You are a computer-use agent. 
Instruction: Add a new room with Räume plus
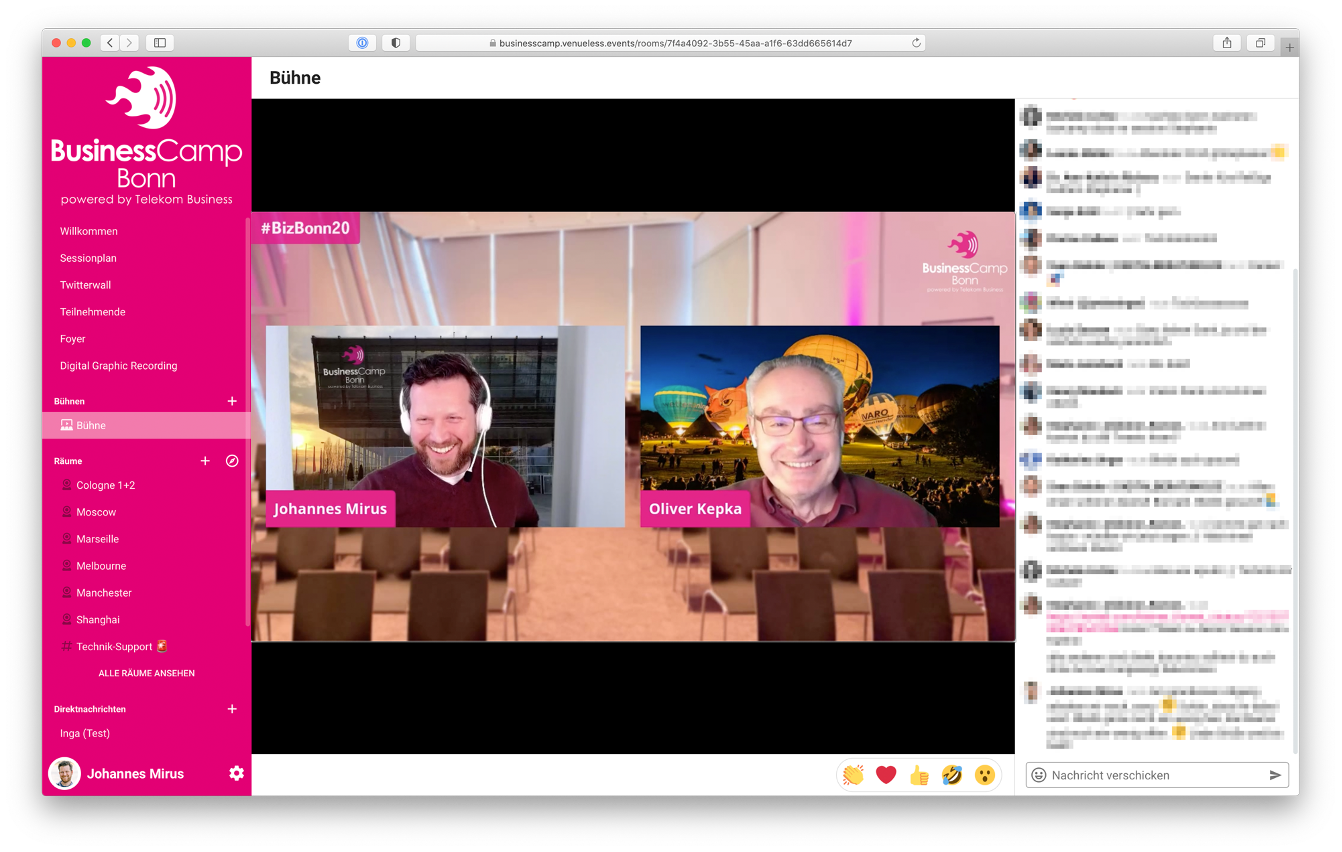[x=205, y=461]
